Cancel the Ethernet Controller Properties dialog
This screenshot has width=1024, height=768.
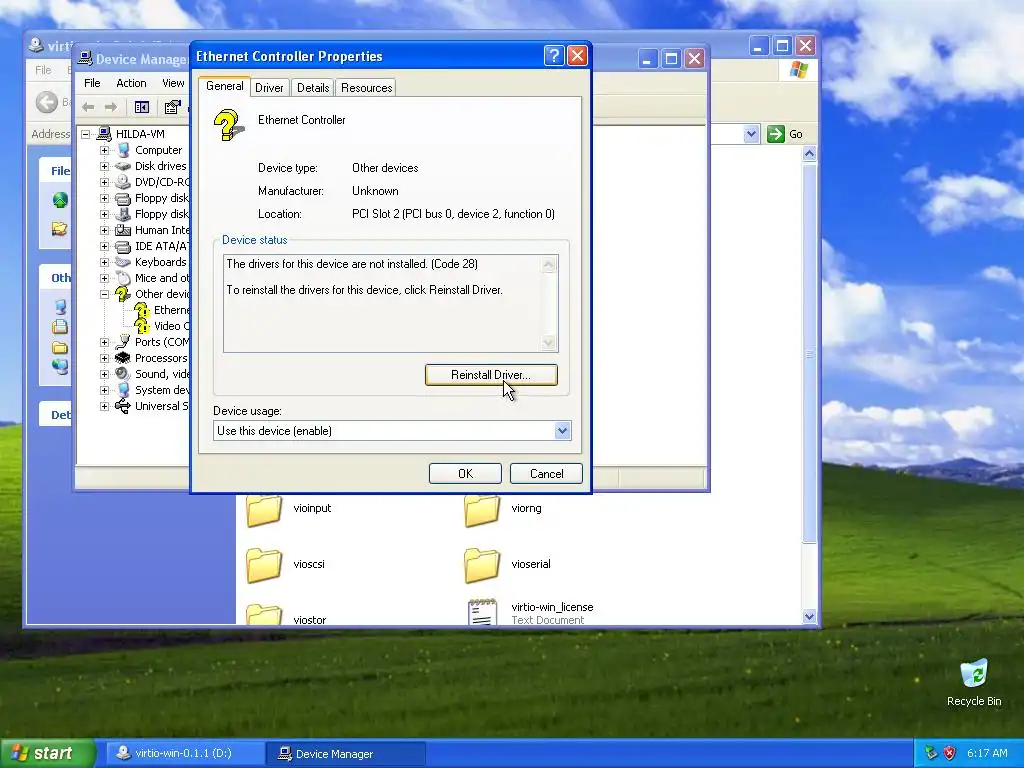[546, 473]
